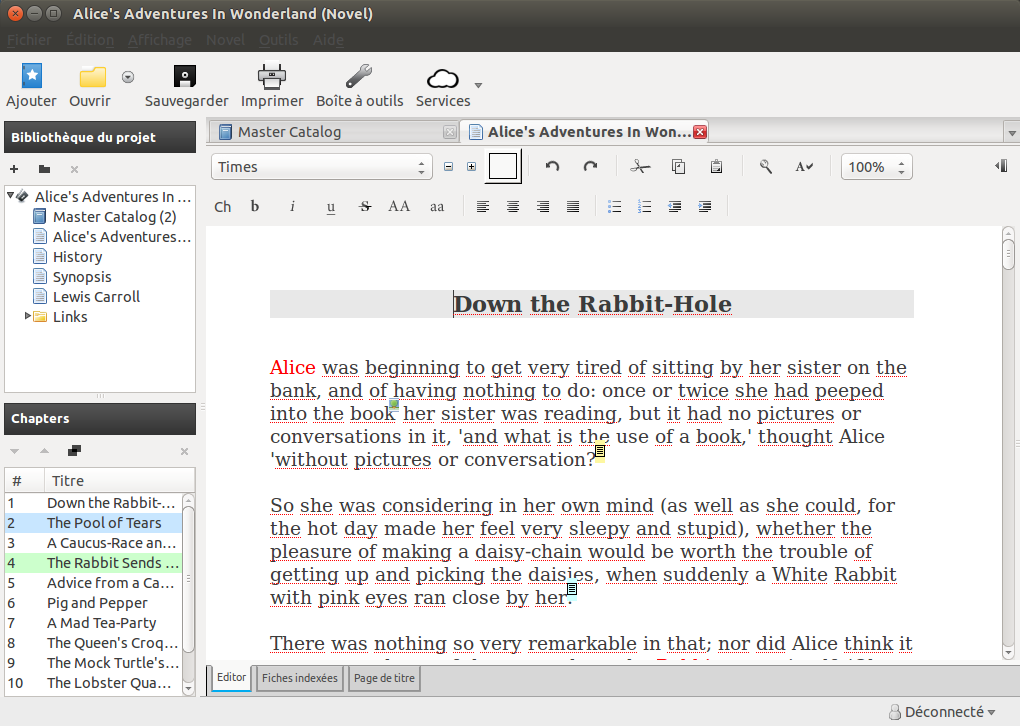The width and height of the screenshot is (1020, 726).
Task: Open the 100% zoom selector
Action: tap(876, 167)
